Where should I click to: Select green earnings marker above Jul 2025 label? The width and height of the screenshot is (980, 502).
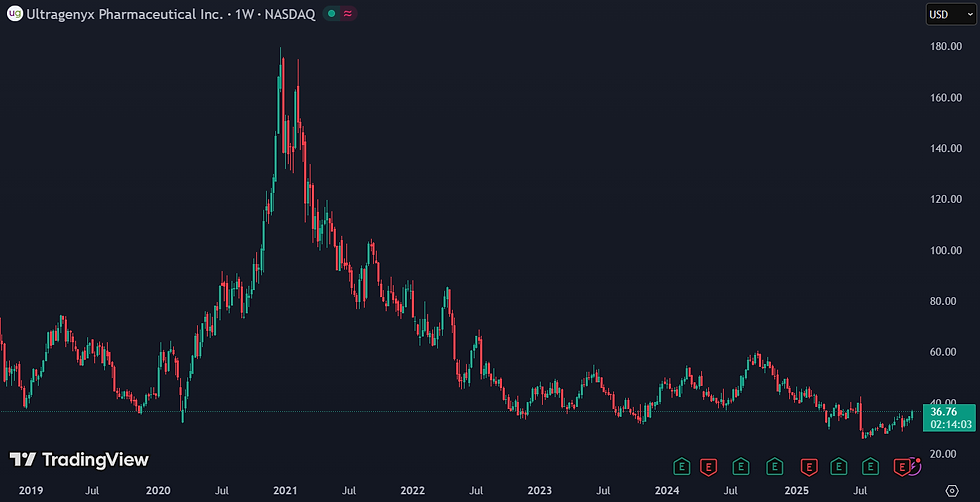(x=870, y=466)
